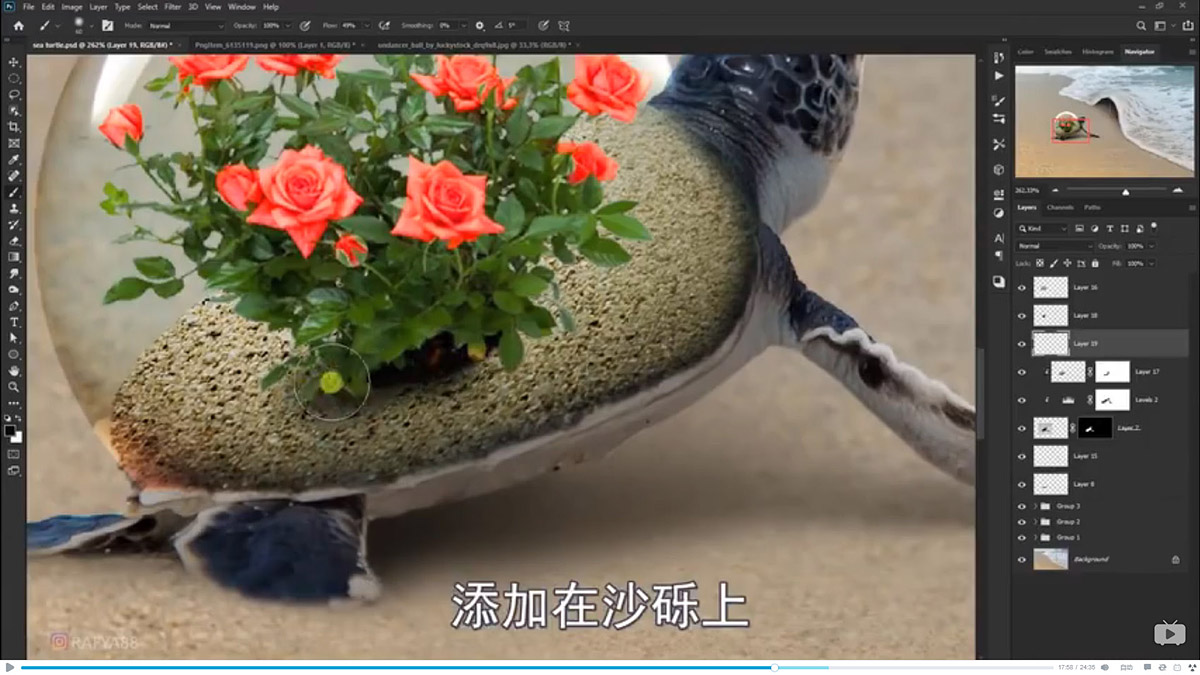Select the Pngitem_6435119.png document tab

pos(280,44)
